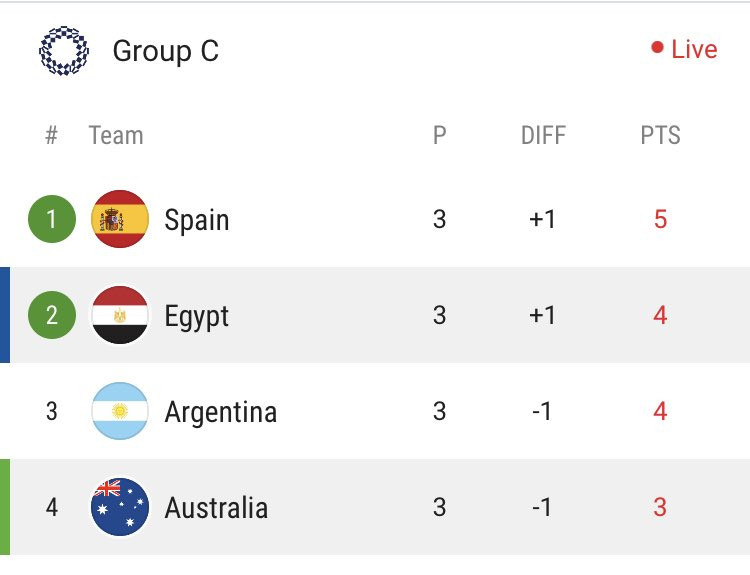Click the Olympic tournament logo icon

[x=64, y=51]
